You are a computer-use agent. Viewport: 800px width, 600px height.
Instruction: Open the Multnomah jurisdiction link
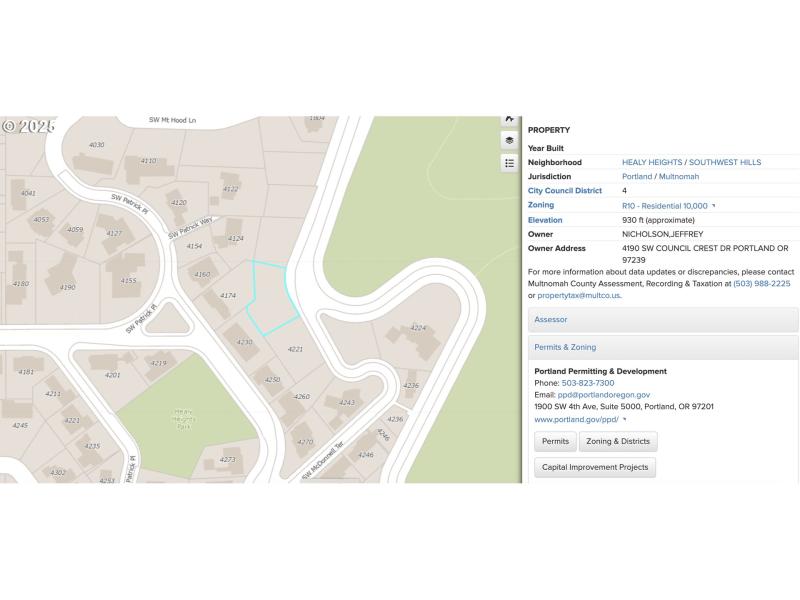[679, 176]
